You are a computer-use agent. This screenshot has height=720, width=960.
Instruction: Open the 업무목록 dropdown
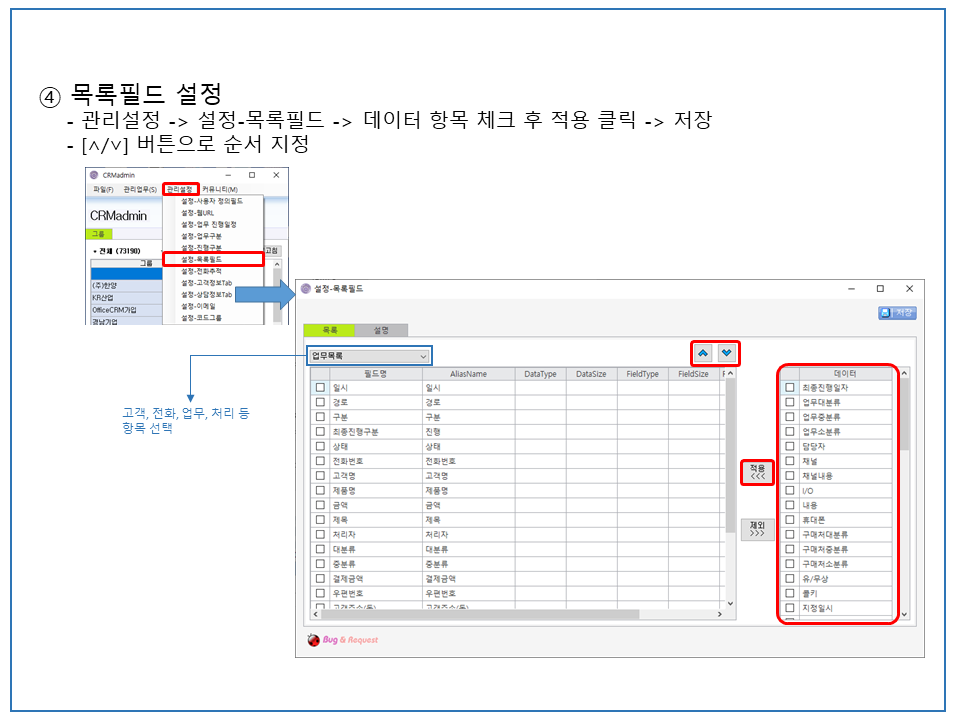pos(369,356)
